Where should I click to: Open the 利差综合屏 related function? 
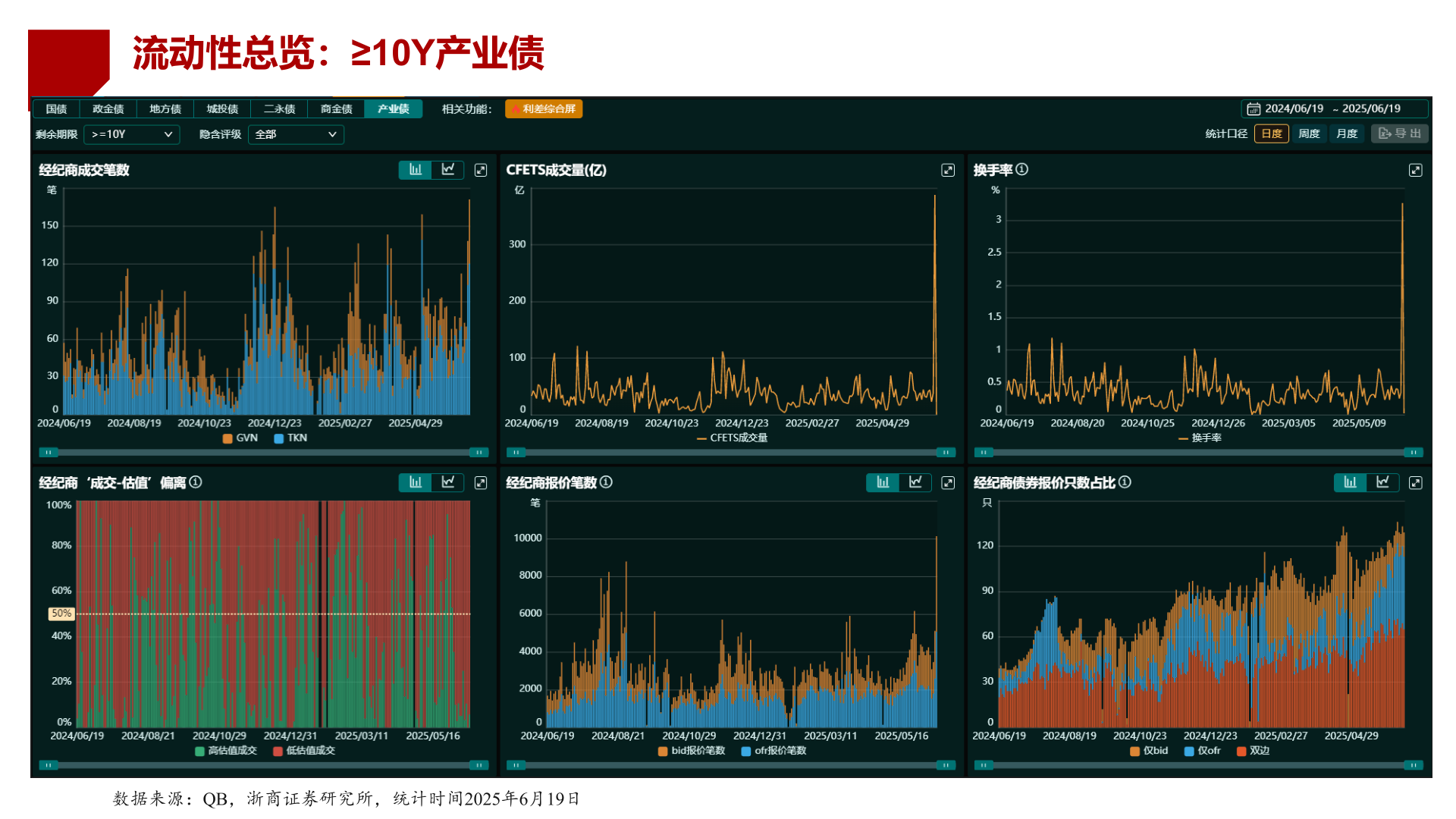coord(544,109)
